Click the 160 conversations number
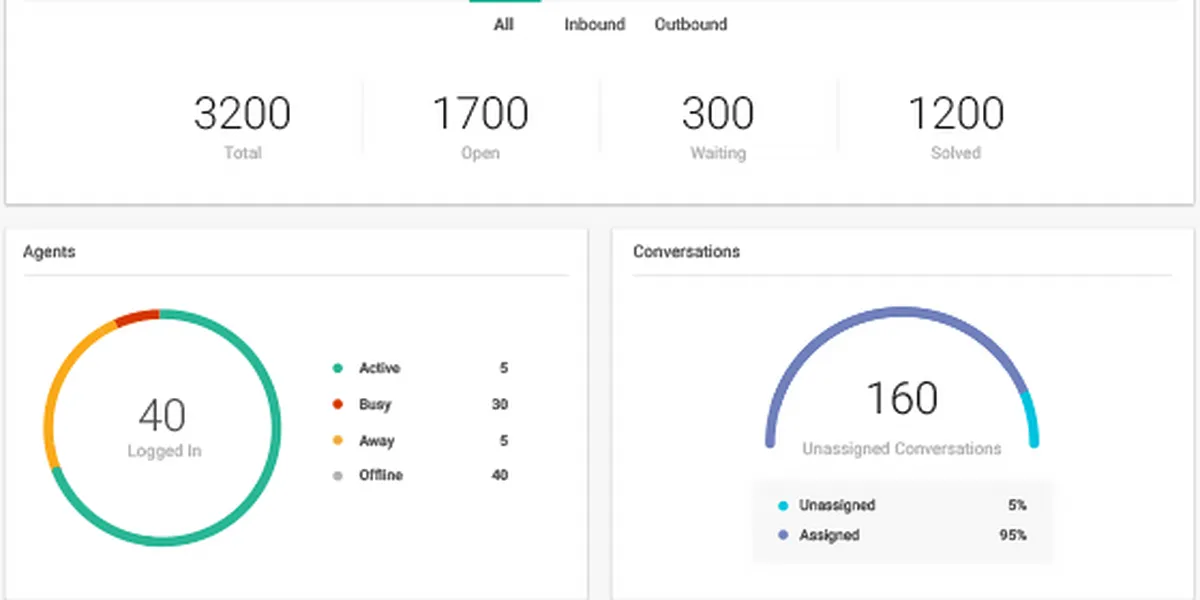This screenshot has height=600, width=1200. click(902, 398)
